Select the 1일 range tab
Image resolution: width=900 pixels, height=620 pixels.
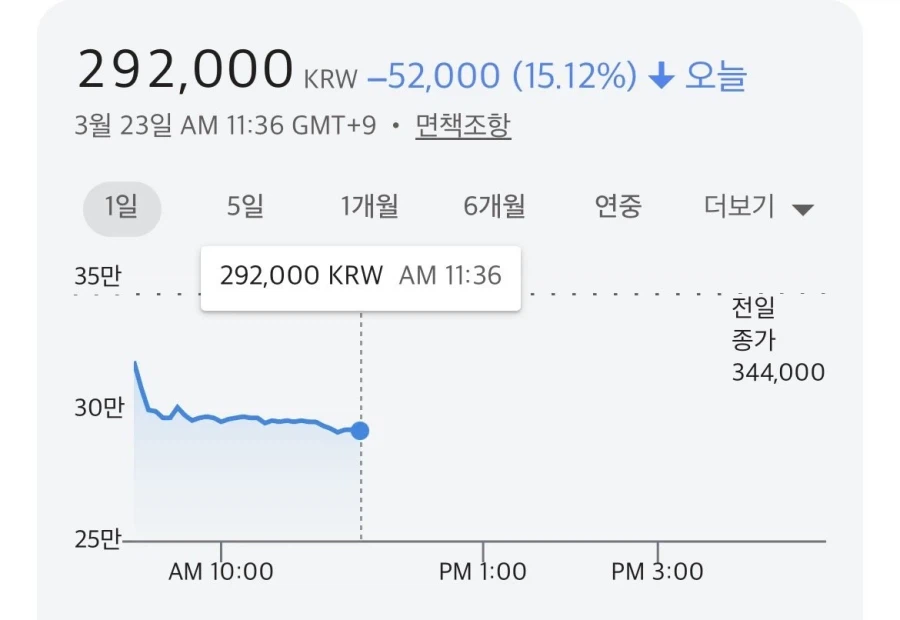[122, 207]
